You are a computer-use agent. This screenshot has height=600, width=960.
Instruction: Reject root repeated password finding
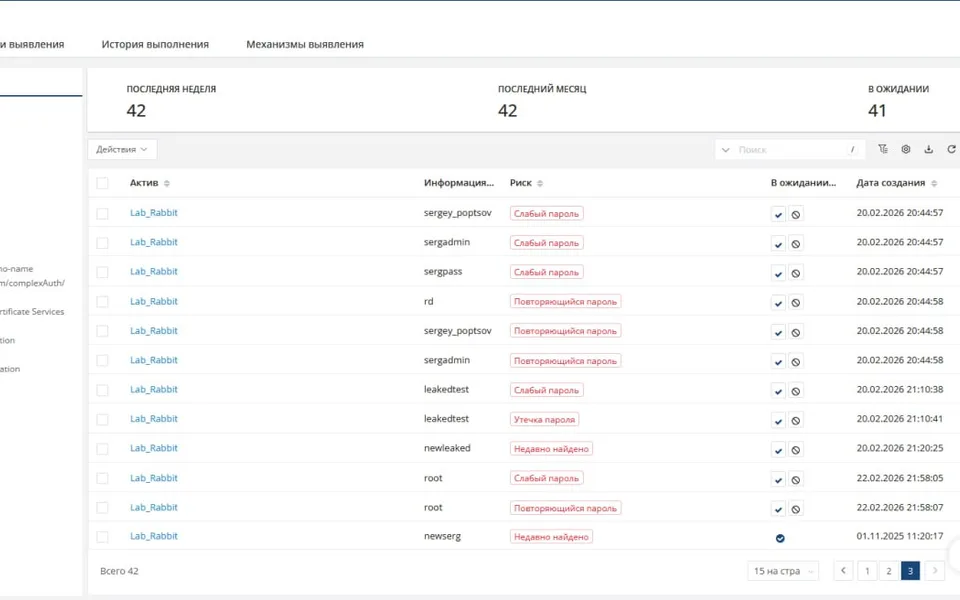click(795, 509)
